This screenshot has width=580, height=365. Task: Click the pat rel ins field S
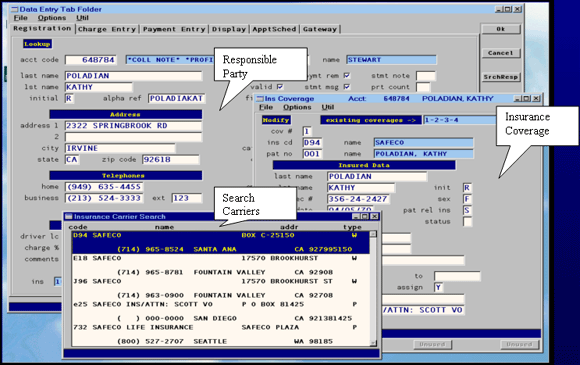coord(467,210)
